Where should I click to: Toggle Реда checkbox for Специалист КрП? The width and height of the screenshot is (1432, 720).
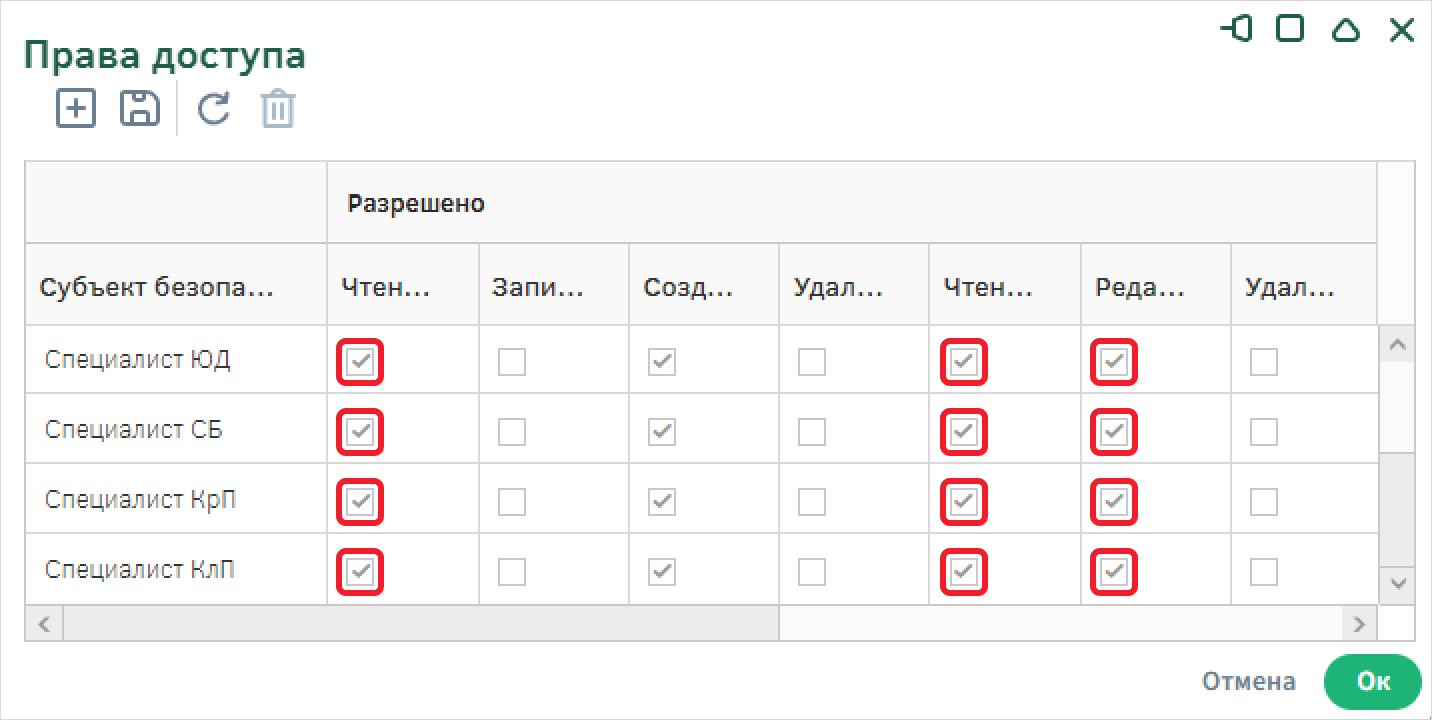point(1113,501)
